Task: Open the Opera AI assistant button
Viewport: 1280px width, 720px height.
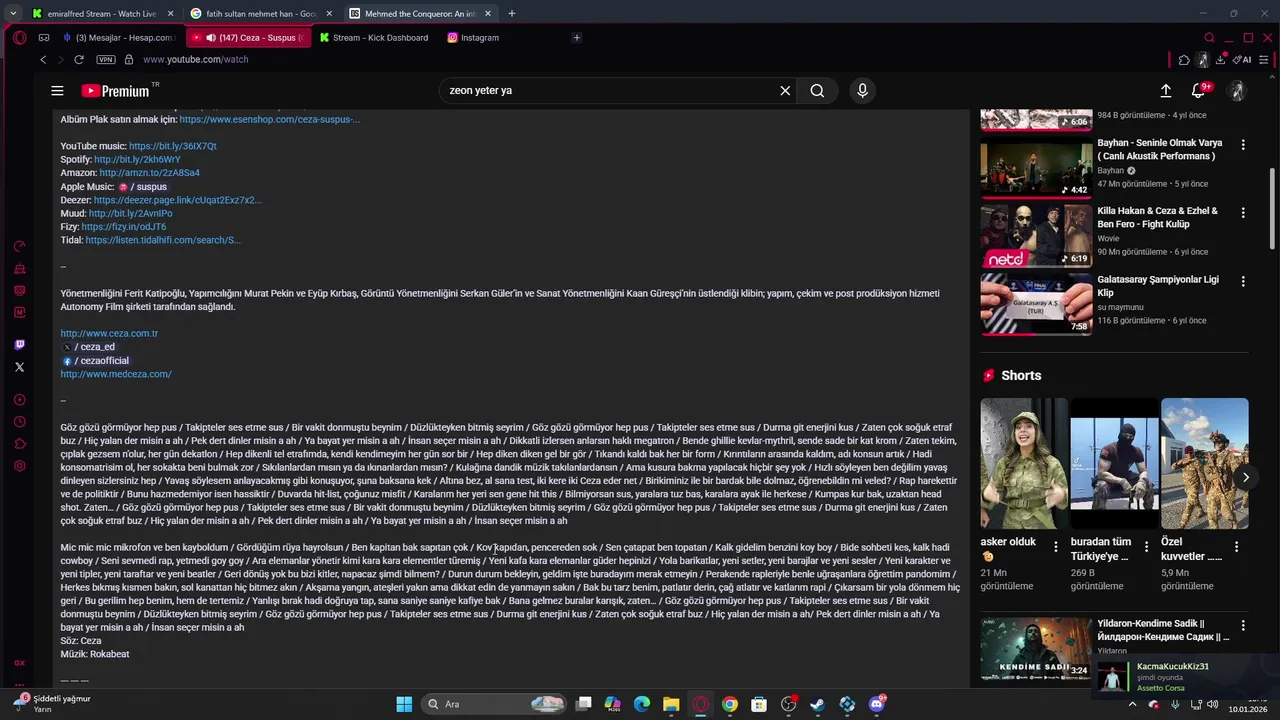Action: pyautogui.click(x=1241, y=60)
